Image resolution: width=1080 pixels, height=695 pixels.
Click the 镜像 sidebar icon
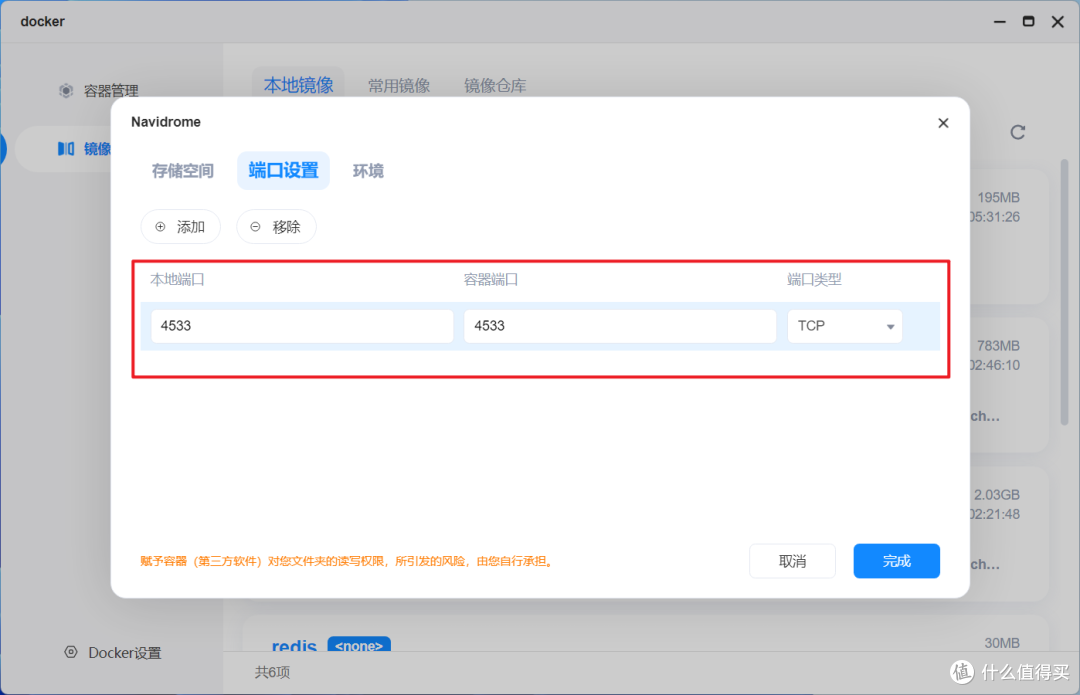tap(65, 149)
